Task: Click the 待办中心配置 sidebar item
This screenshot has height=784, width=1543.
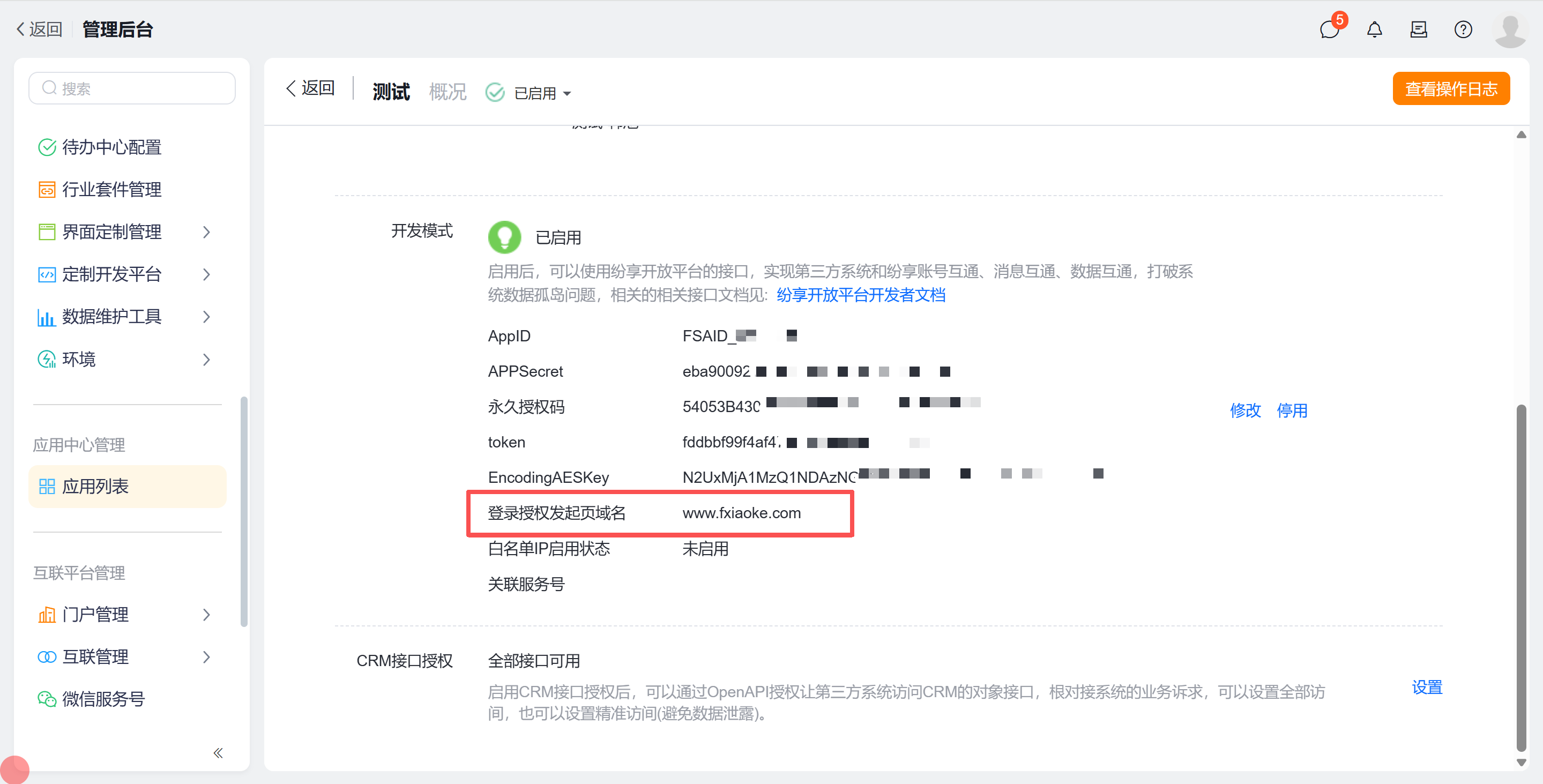Action: pos(111,147)
